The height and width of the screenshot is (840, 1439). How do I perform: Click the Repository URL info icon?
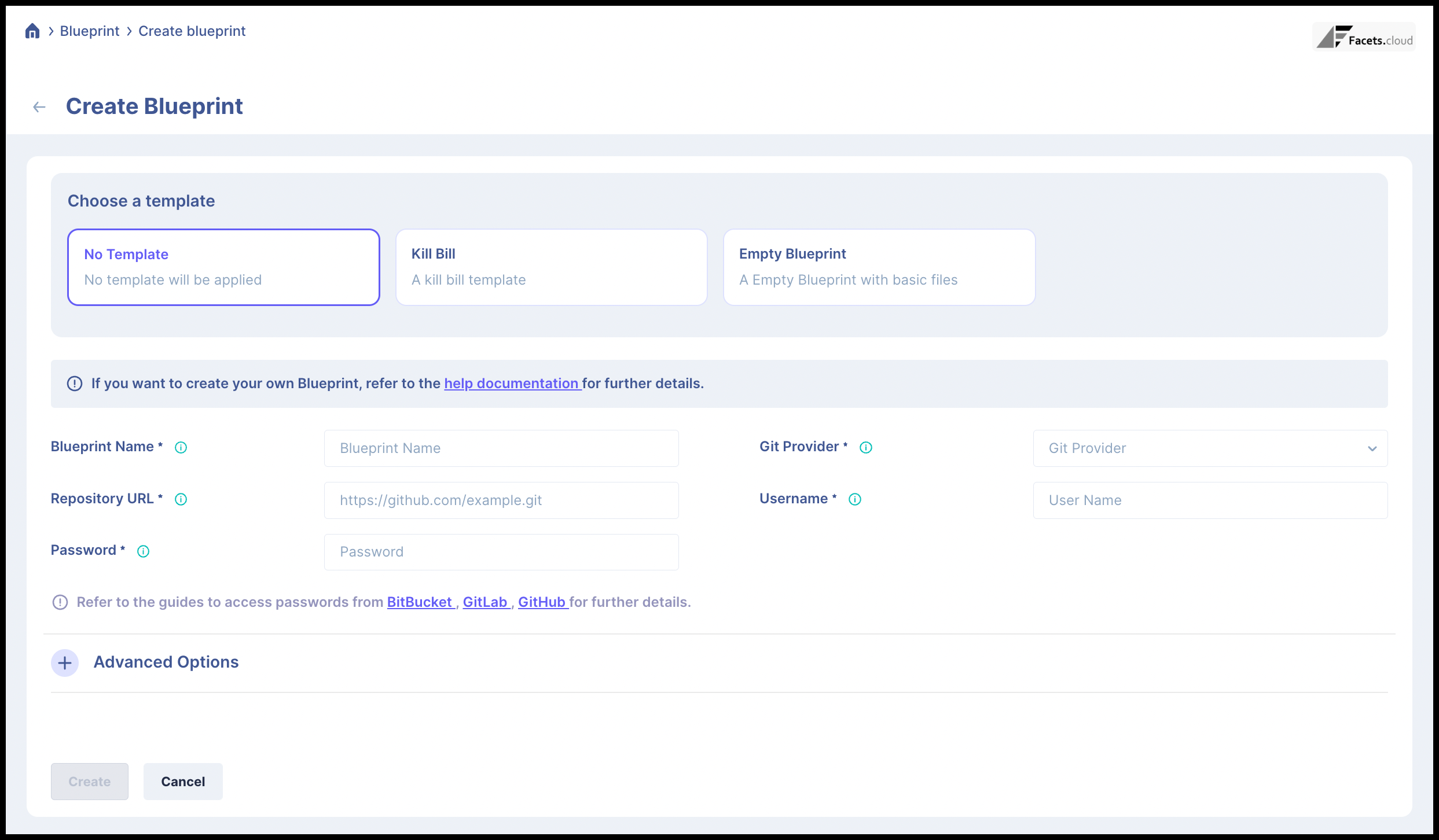coord(181,499)
